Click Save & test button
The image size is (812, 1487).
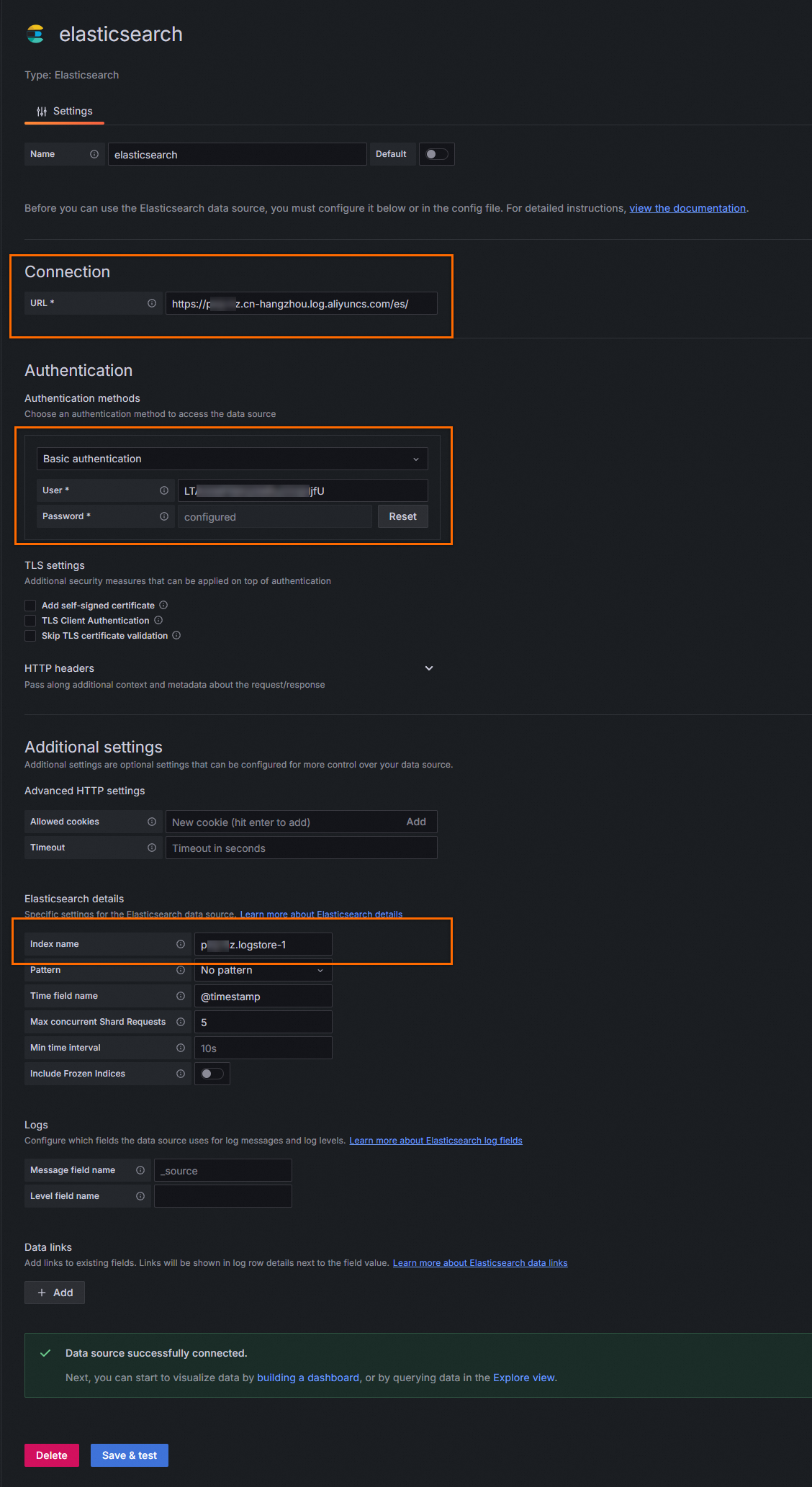pos(130,1455)
